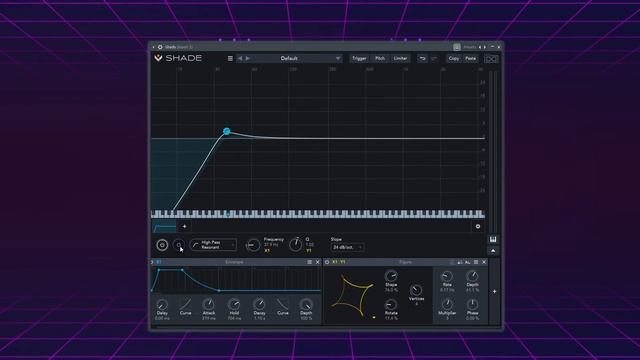Add a new filter band with plus
This screenshot has width=640, height=360.
click(184, 226)
